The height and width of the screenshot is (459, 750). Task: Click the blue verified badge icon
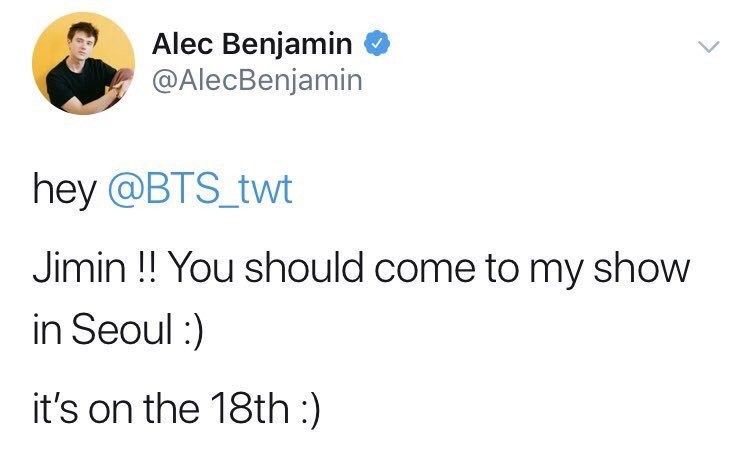pyautogui.click(x=377, y=43)
